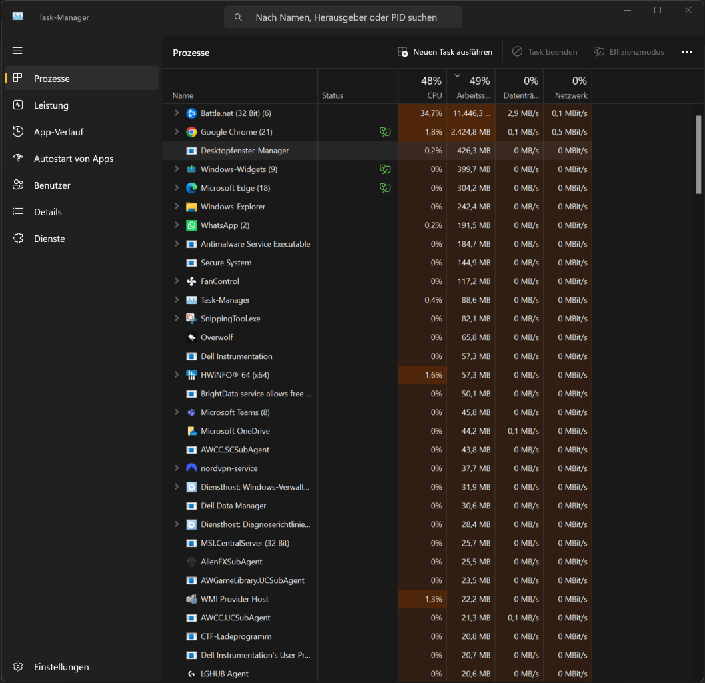
Task: Select the Desktopfenster-Manager process row
Action: pos(377,151)
